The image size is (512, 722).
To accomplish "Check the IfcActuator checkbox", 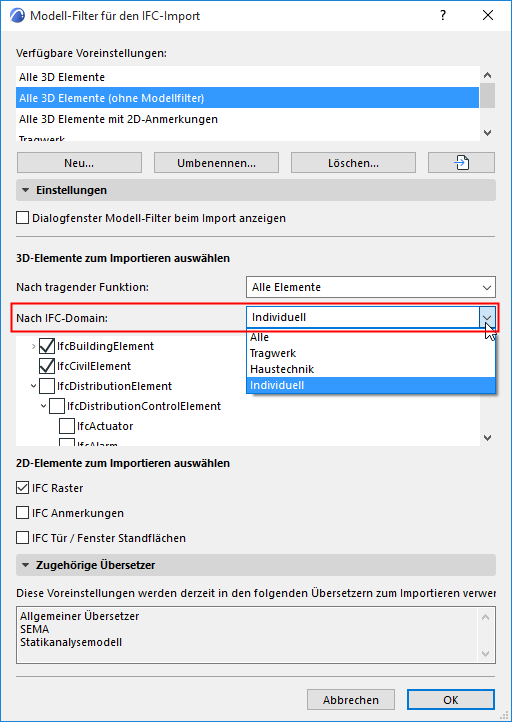I will click(67, 426).
